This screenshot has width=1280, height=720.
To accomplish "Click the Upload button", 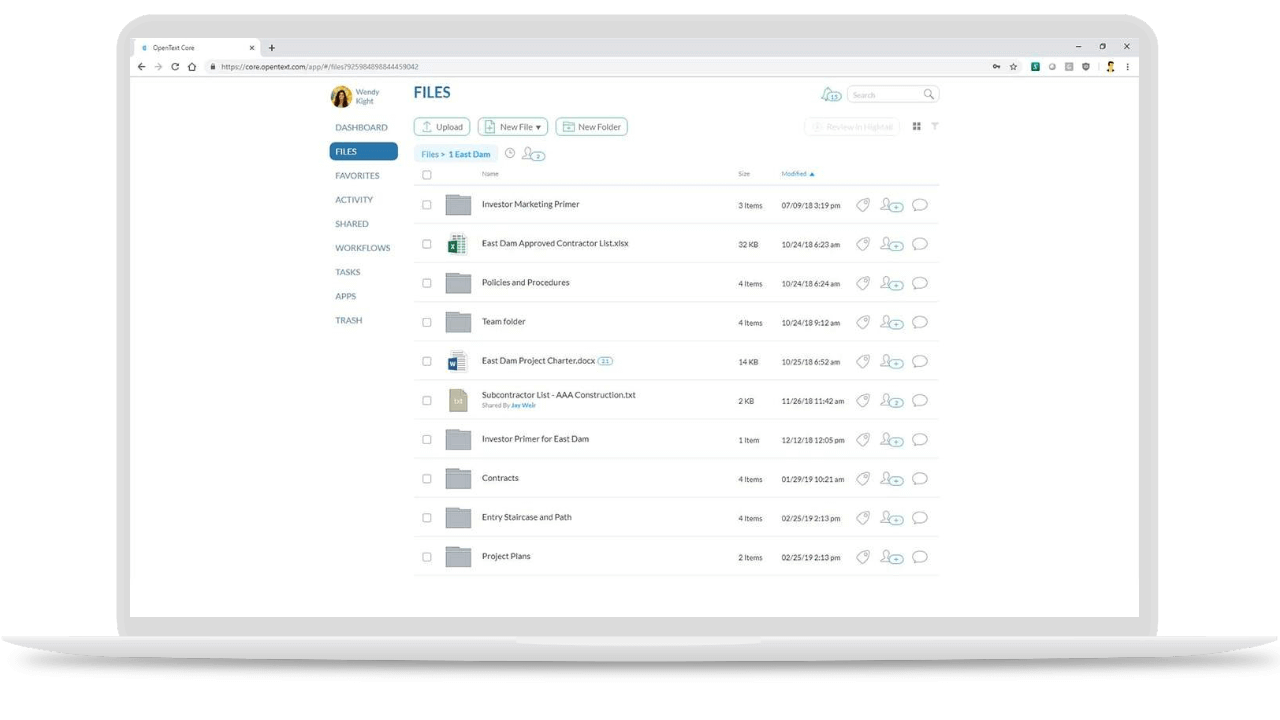I will coord(442,127).
